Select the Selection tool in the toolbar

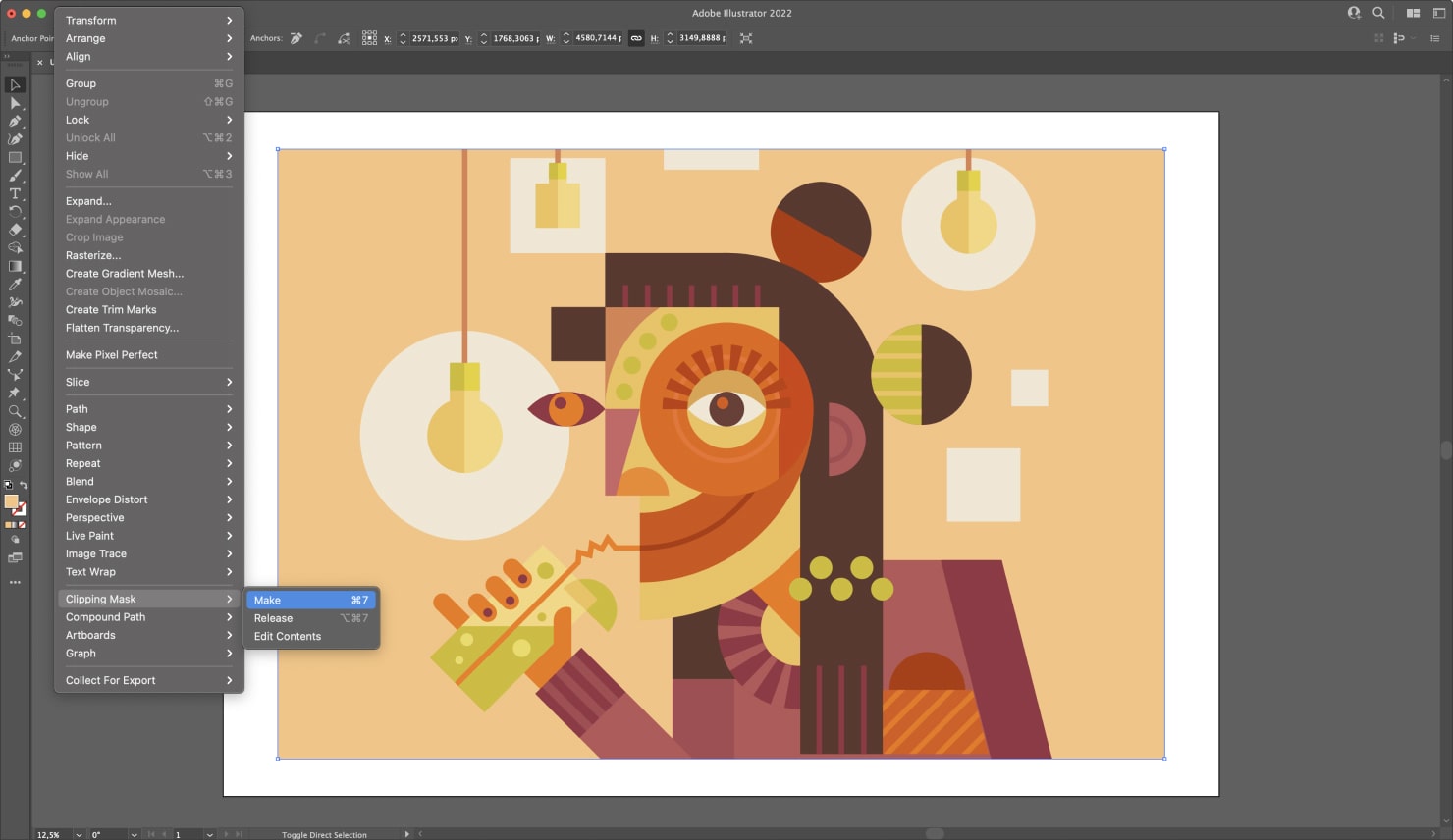(15, 85)
